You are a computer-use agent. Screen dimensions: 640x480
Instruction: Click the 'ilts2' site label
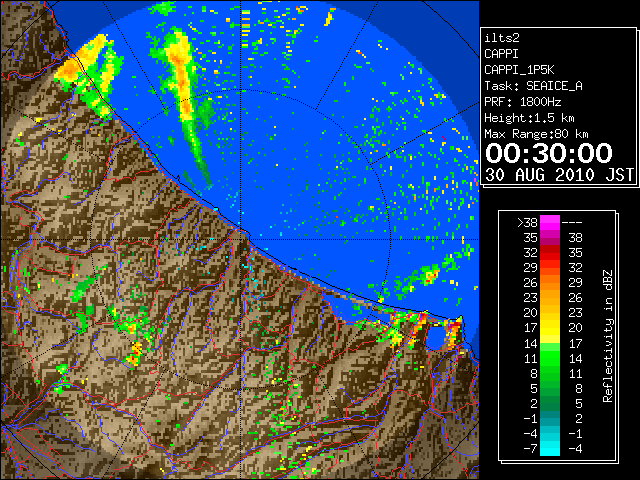coord(502,38)
